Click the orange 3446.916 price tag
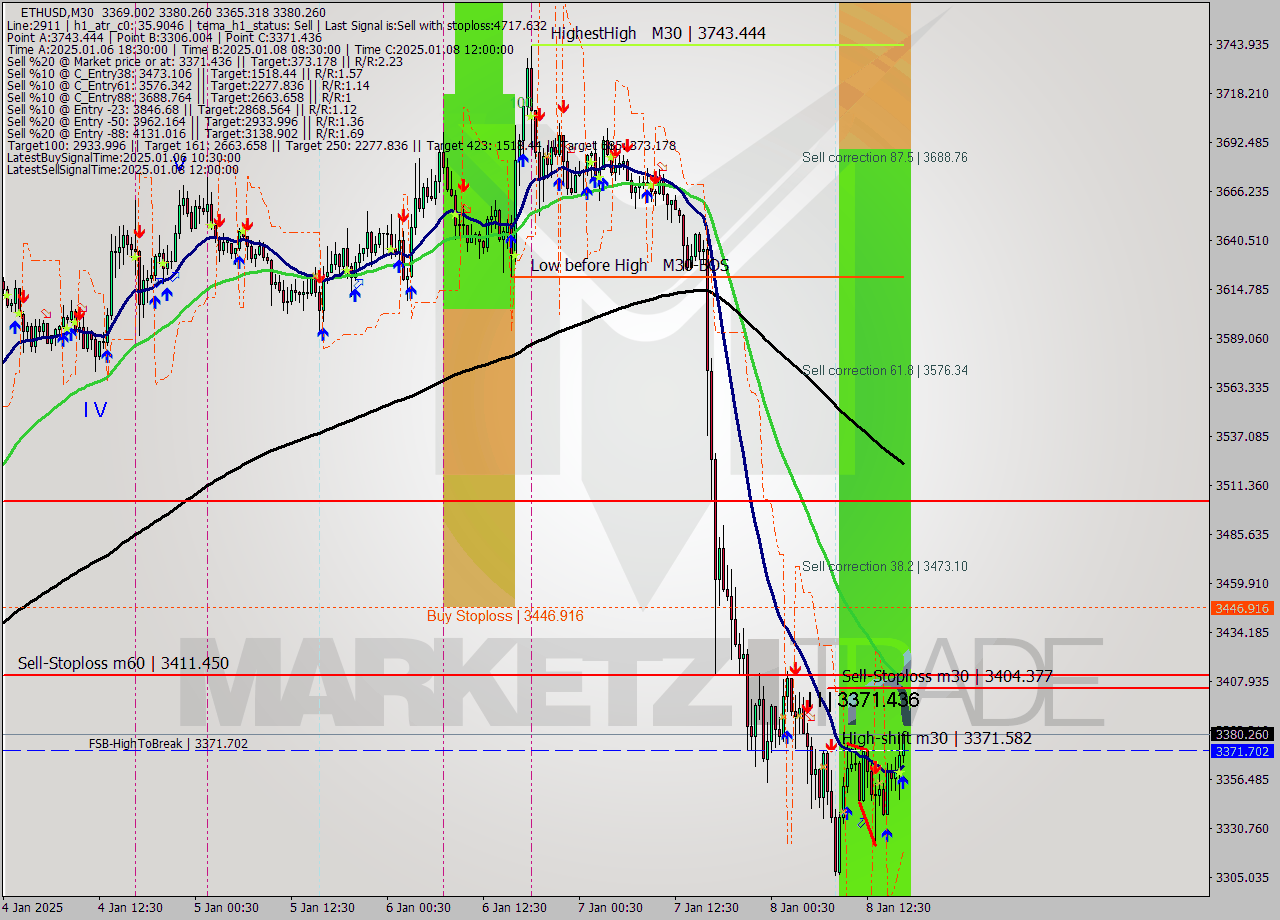 pos(1240,608)
